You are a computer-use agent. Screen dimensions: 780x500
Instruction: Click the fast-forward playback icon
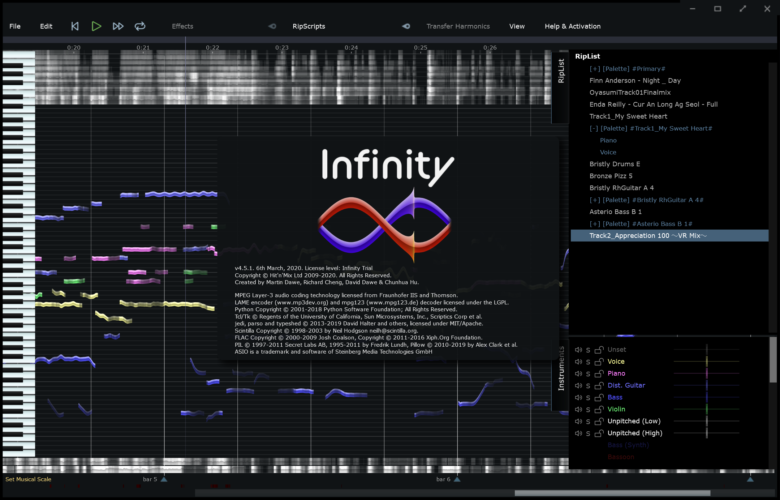(118, 26)
